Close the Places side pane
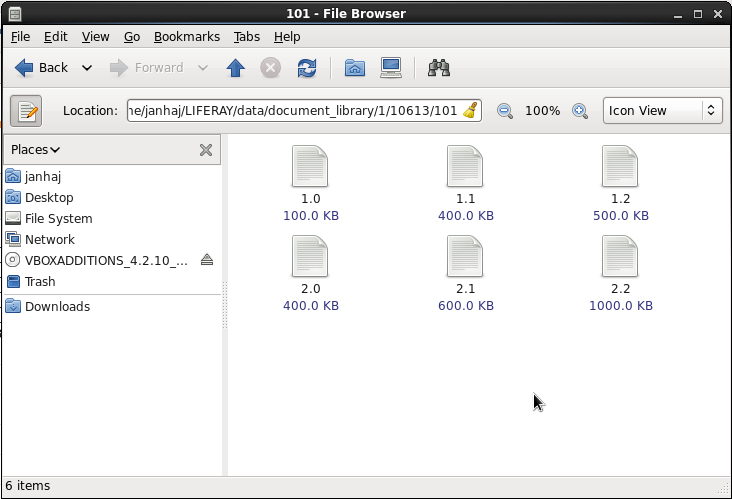The height and width of the screenshot is (499, 732). (206, 150)
